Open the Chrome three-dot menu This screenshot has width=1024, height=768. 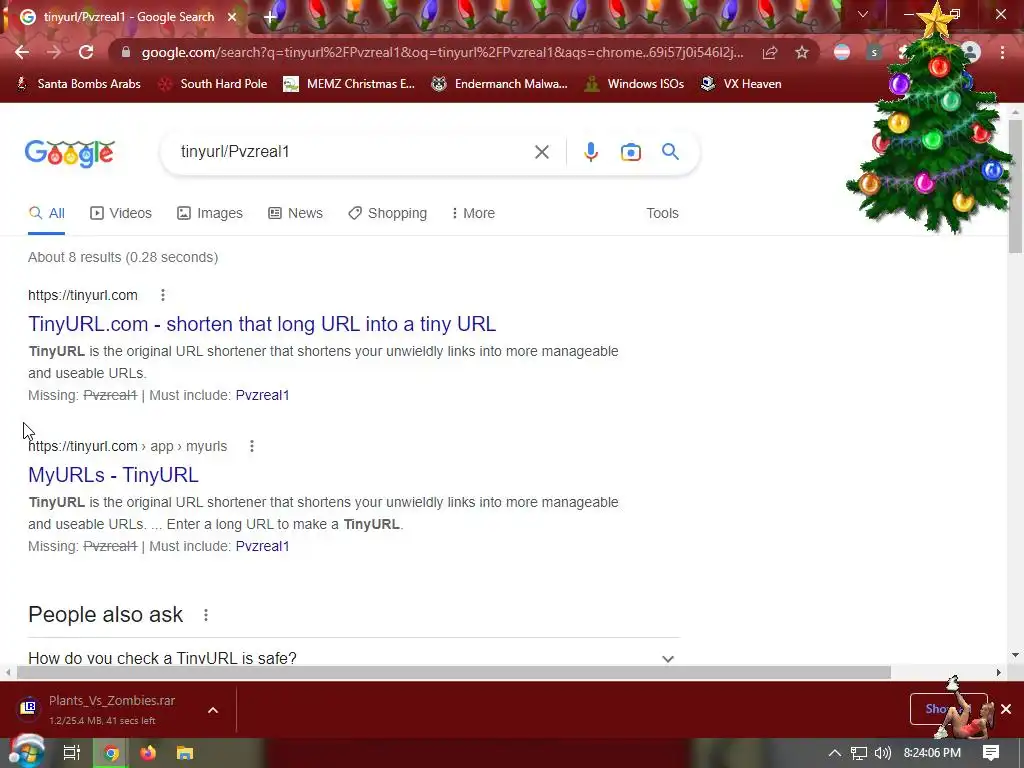click(1002, 52)
